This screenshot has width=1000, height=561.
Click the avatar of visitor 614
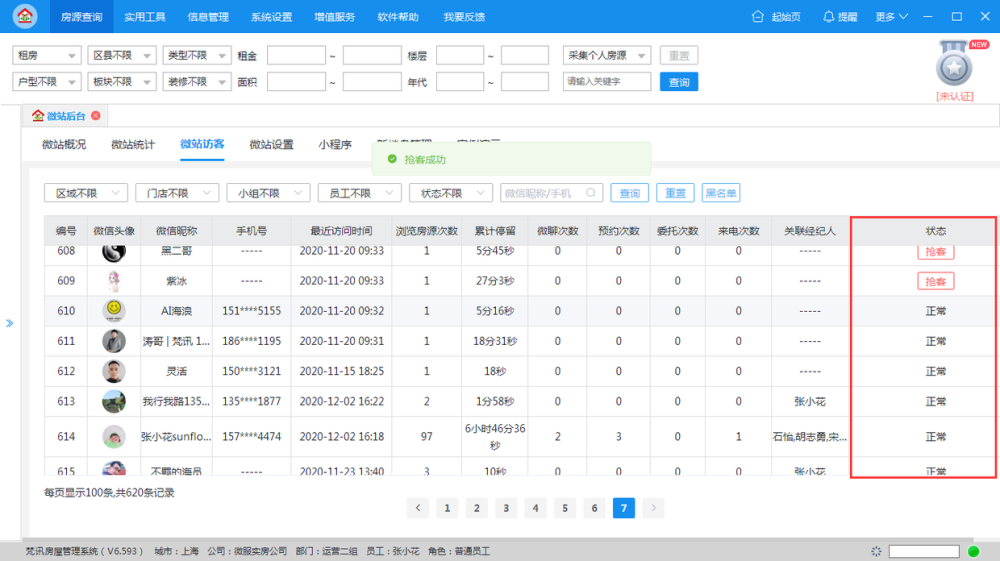point(114,437)
